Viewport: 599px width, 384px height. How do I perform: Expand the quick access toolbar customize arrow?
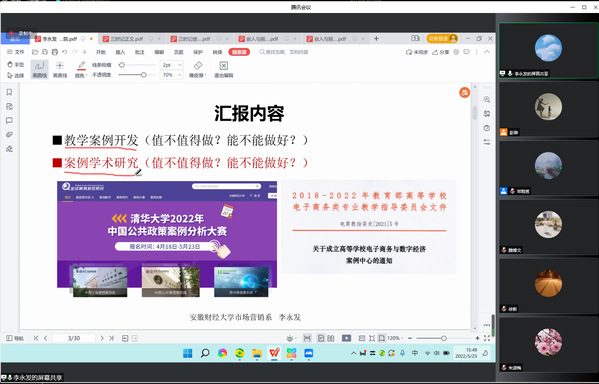[x=84, y=52]
